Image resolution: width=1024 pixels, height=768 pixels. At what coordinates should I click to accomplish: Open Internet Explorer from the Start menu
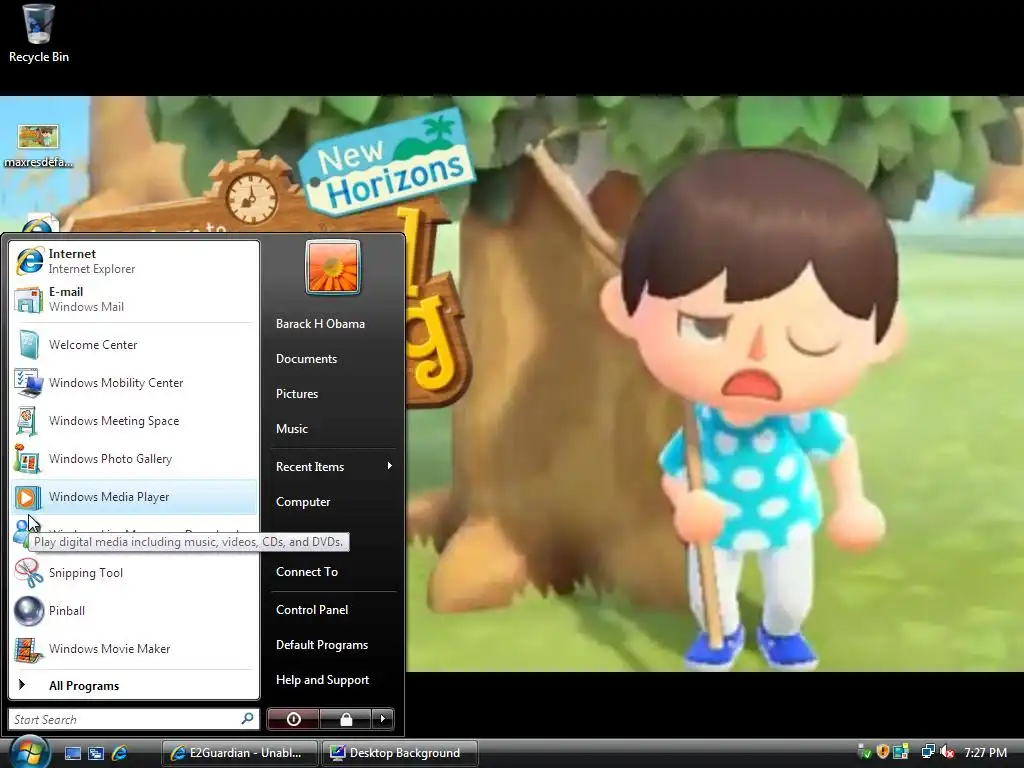(134, 261)
